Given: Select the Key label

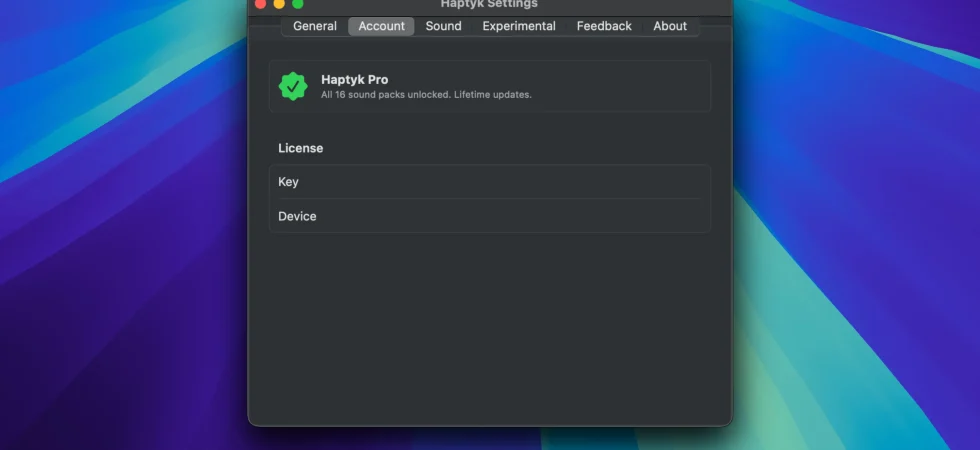Looking at the screenshot, I should 288,182.
